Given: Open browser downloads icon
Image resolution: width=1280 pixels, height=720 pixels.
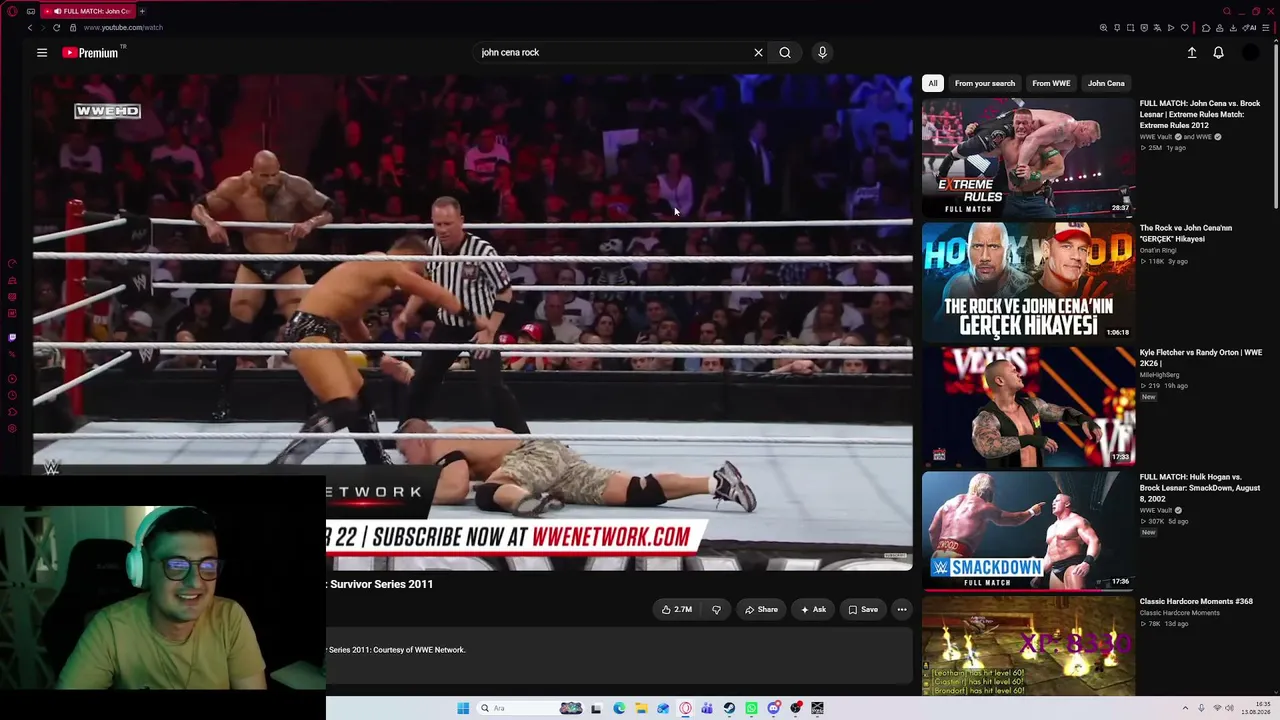Looking at the screenshot, I should pos(1233,28).
